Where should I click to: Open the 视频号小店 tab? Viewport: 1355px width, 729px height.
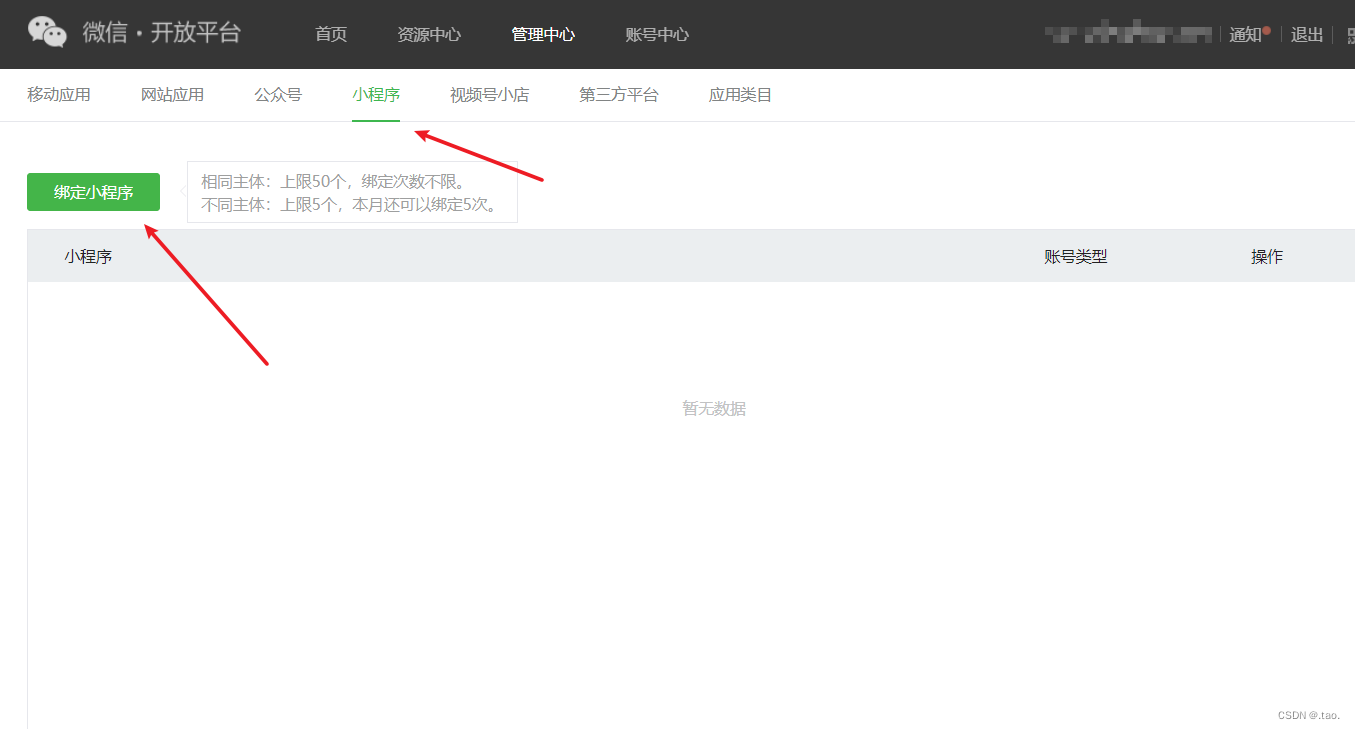(x=490, y=95)
